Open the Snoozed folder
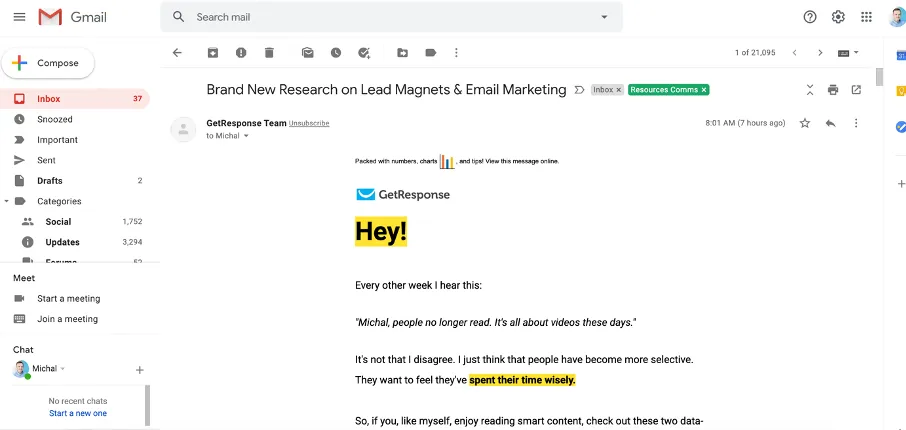Screen dimensions: 906x430 [x=55, y=119]
